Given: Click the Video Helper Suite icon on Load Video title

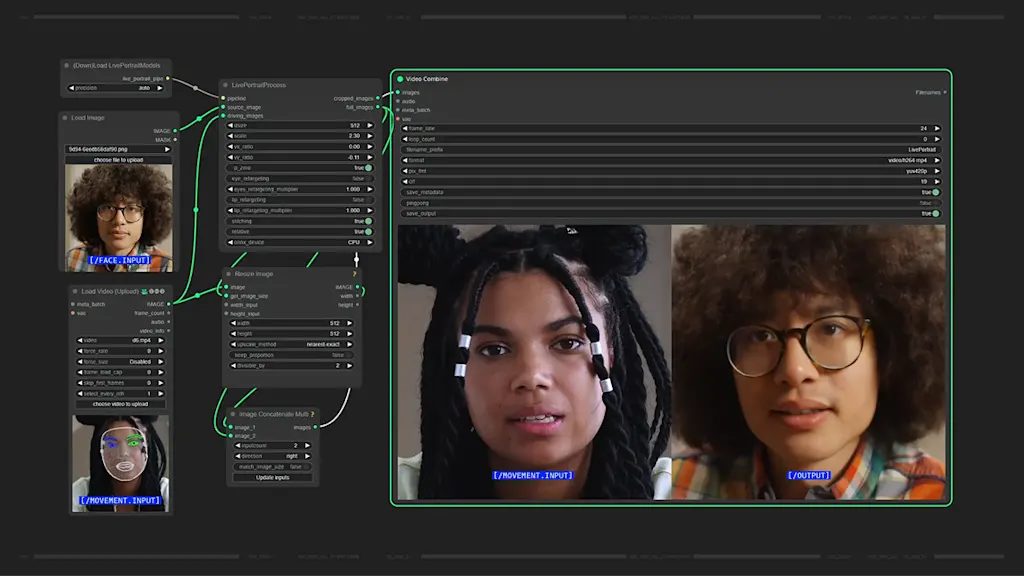Looking at the screenshot, I should coord(144,291).
